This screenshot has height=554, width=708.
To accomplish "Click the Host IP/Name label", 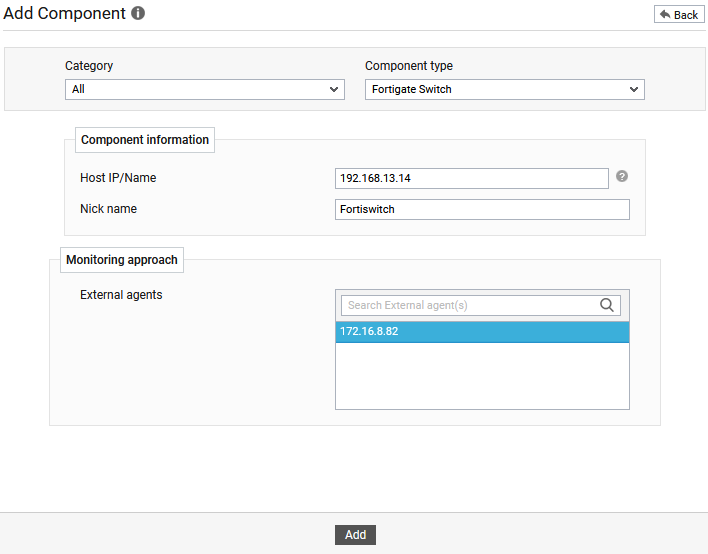I will [118, 178].
